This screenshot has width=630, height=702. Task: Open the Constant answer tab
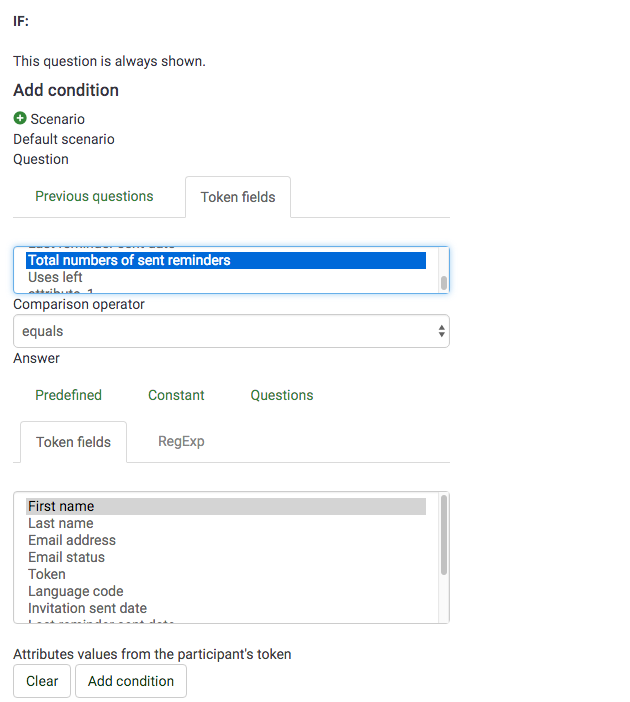tap(176, 395)
